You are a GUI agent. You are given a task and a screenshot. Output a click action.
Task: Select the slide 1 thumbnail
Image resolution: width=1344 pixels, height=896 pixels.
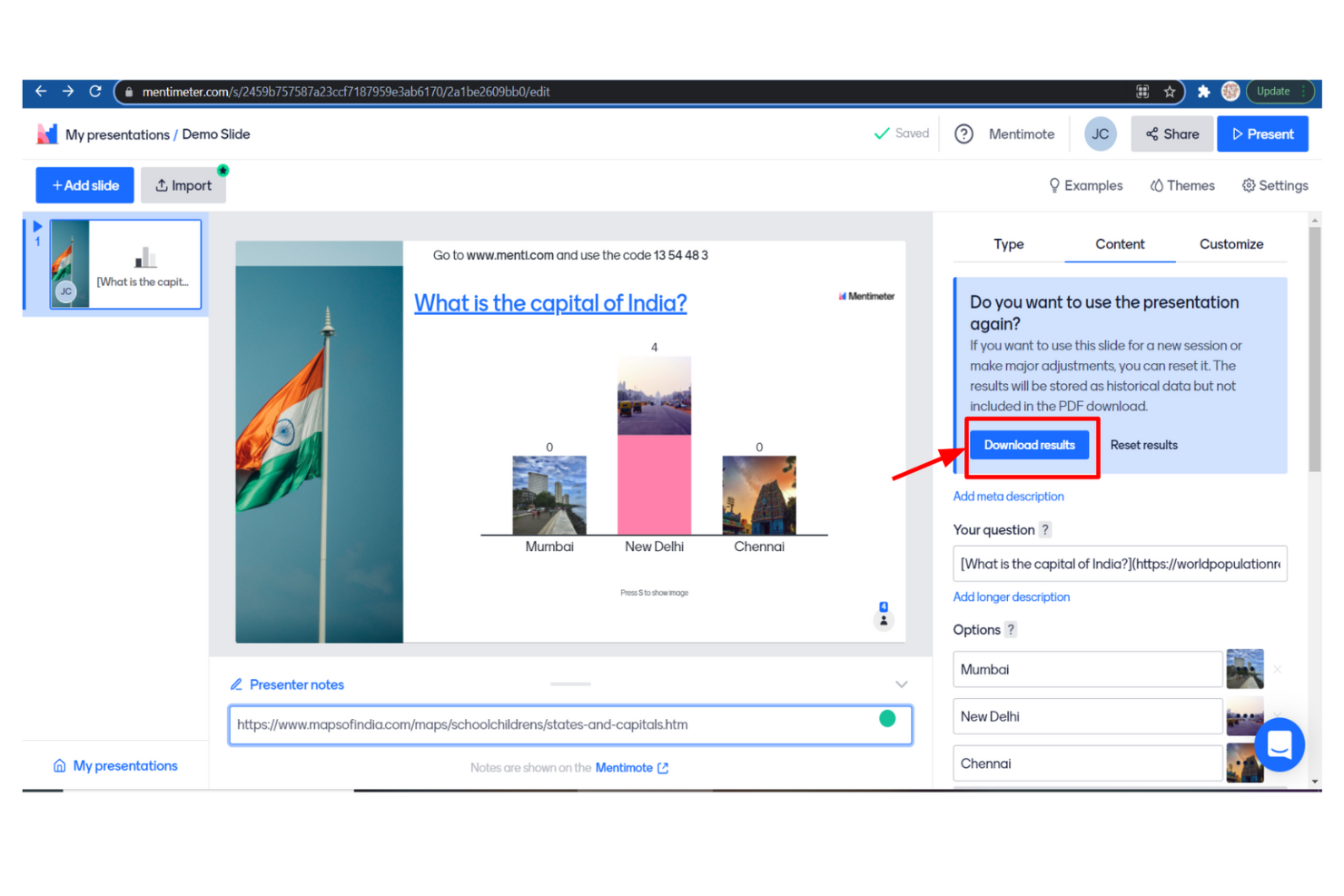125,264
